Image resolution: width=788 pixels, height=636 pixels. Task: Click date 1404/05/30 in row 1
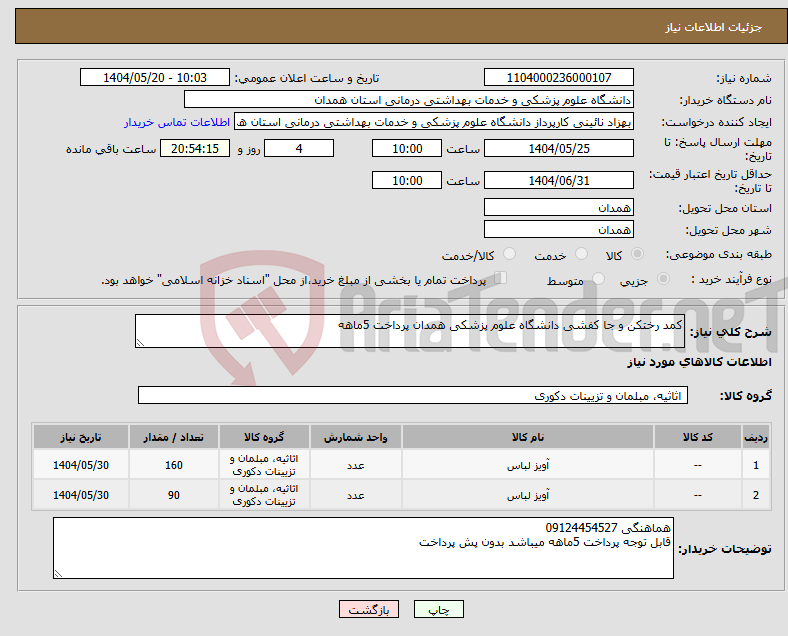pyautogui.click(x=81, y=465)
